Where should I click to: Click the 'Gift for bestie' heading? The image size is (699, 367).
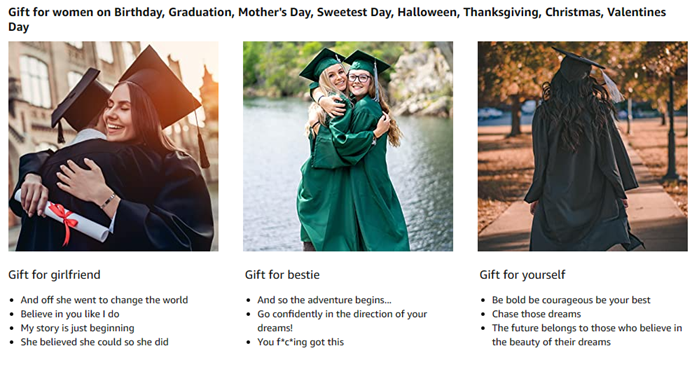282,275
